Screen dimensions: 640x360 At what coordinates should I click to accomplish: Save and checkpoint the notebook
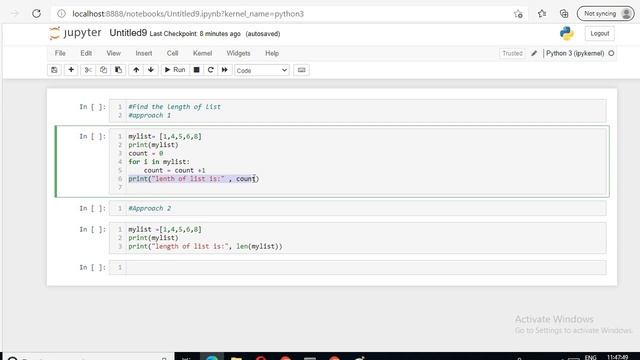point(54,70)
